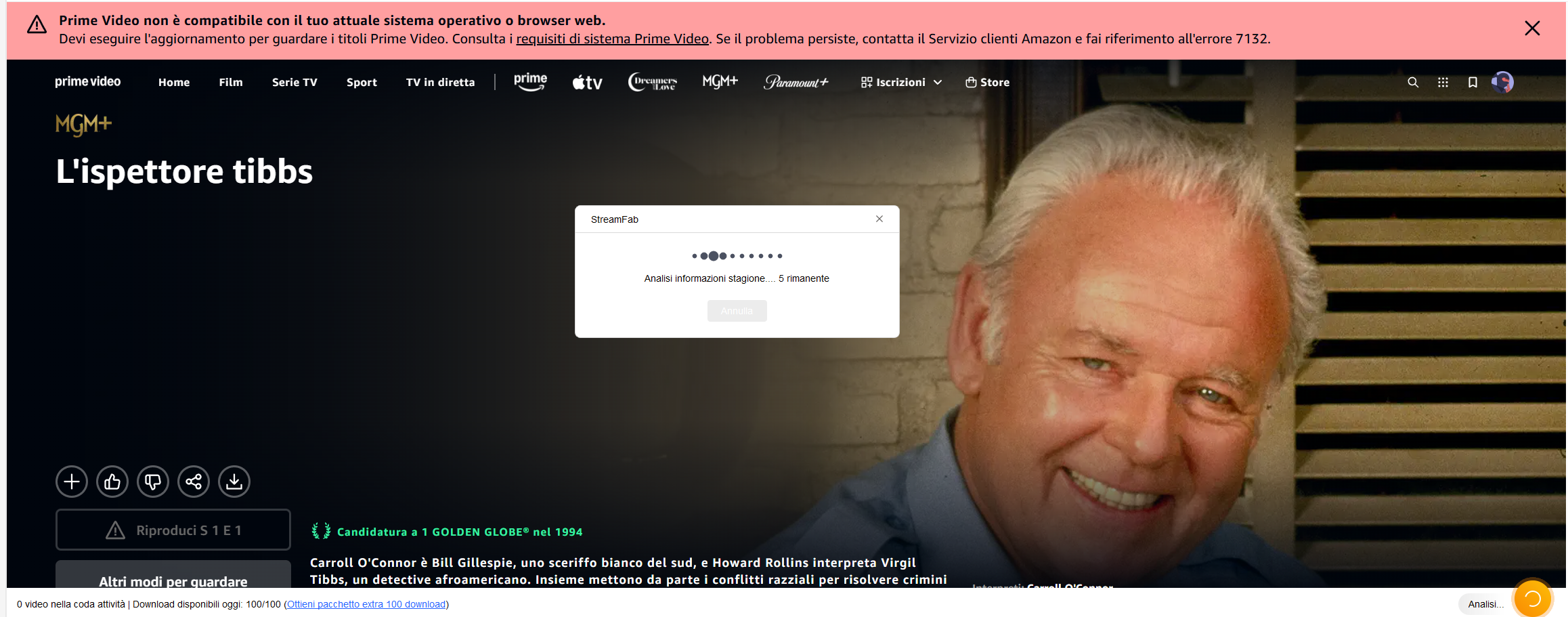Click the Prime Video logo
Image resolution: width=1568 pixels, height=617 pixels.
[88, 82]
